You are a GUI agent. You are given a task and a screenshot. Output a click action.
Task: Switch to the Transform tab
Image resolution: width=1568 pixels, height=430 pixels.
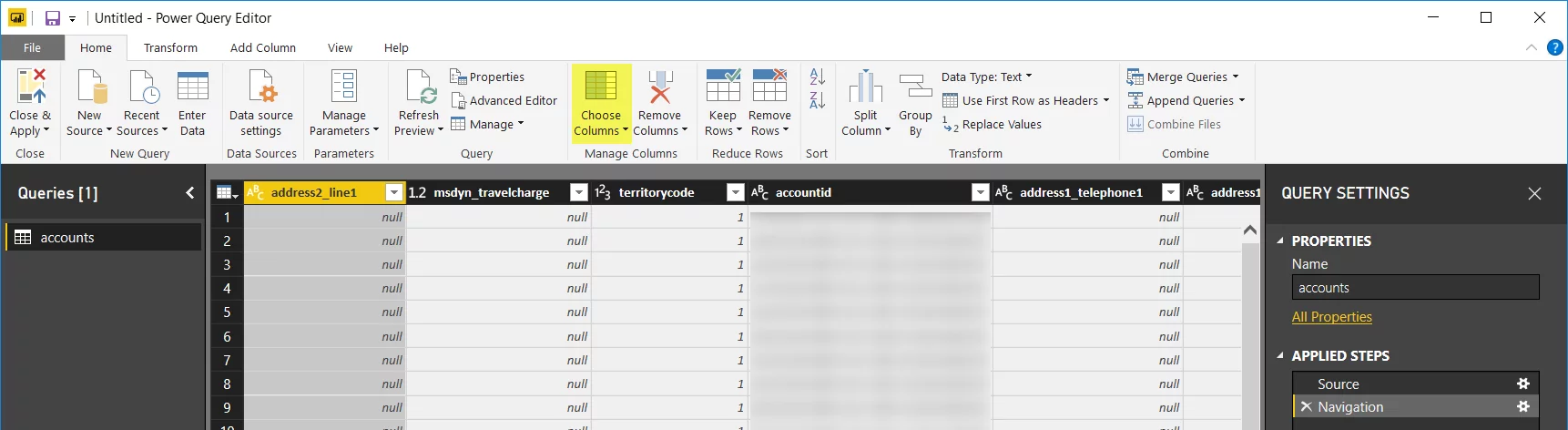point(170,47)
